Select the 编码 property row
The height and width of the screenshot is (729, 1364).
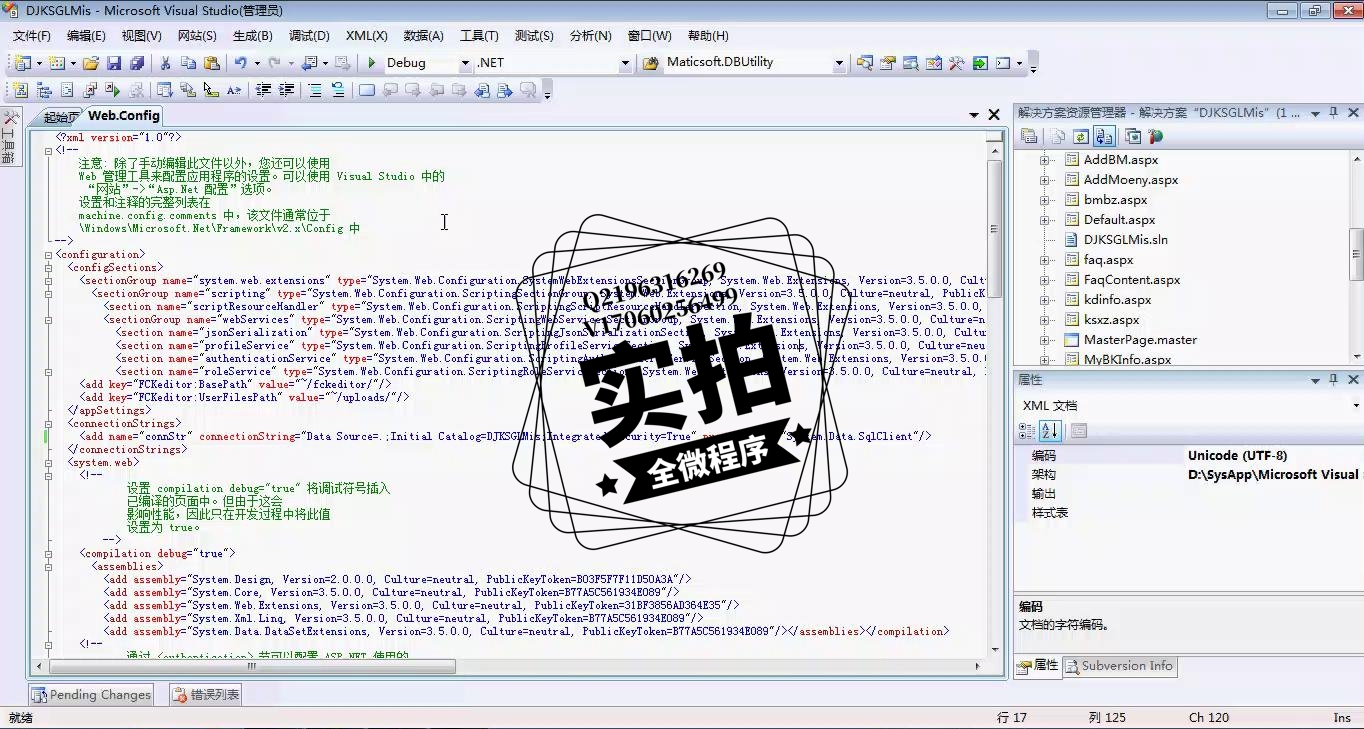coord(1189,456)
